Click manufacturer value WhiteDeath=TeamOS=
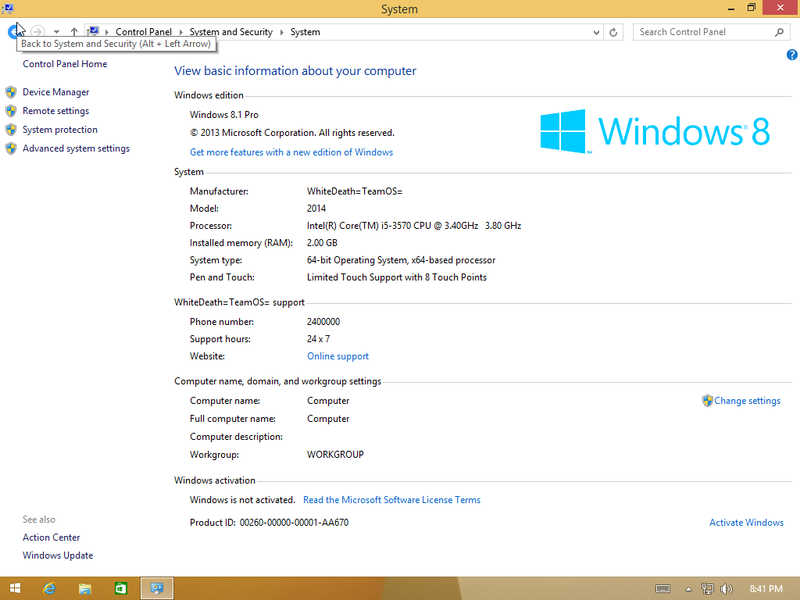Image resolution: width=800 pixels, height=600 pixels. [x=355, y=191]
